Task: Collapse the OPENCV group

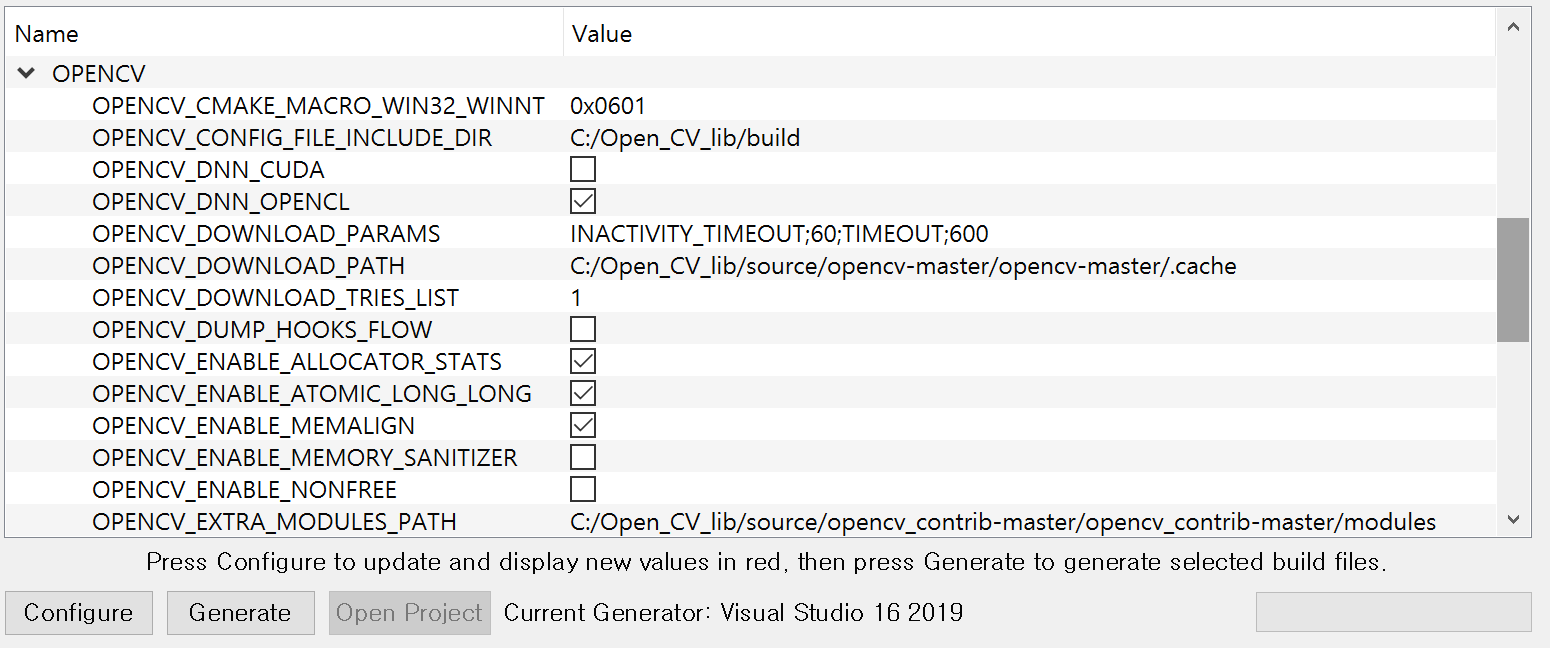Action: pyautogui.click(x=27, y=73)
